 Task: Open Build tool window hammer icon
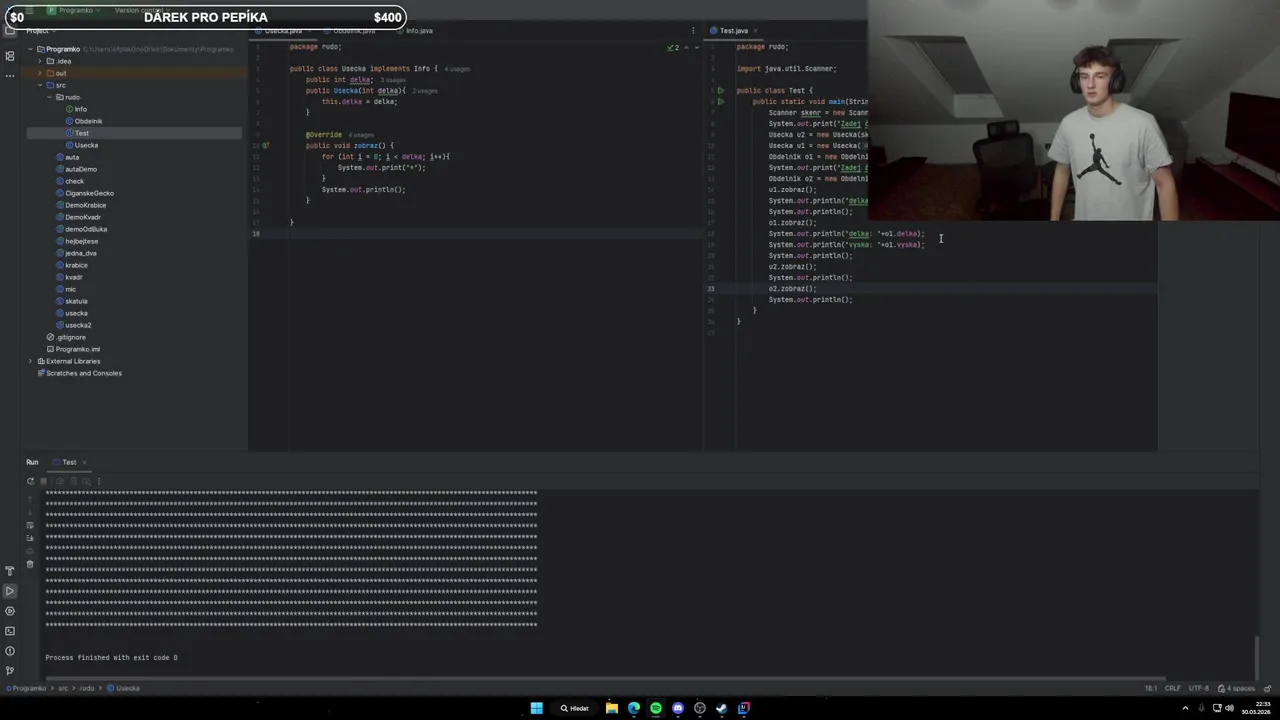(x=10, y=571)
